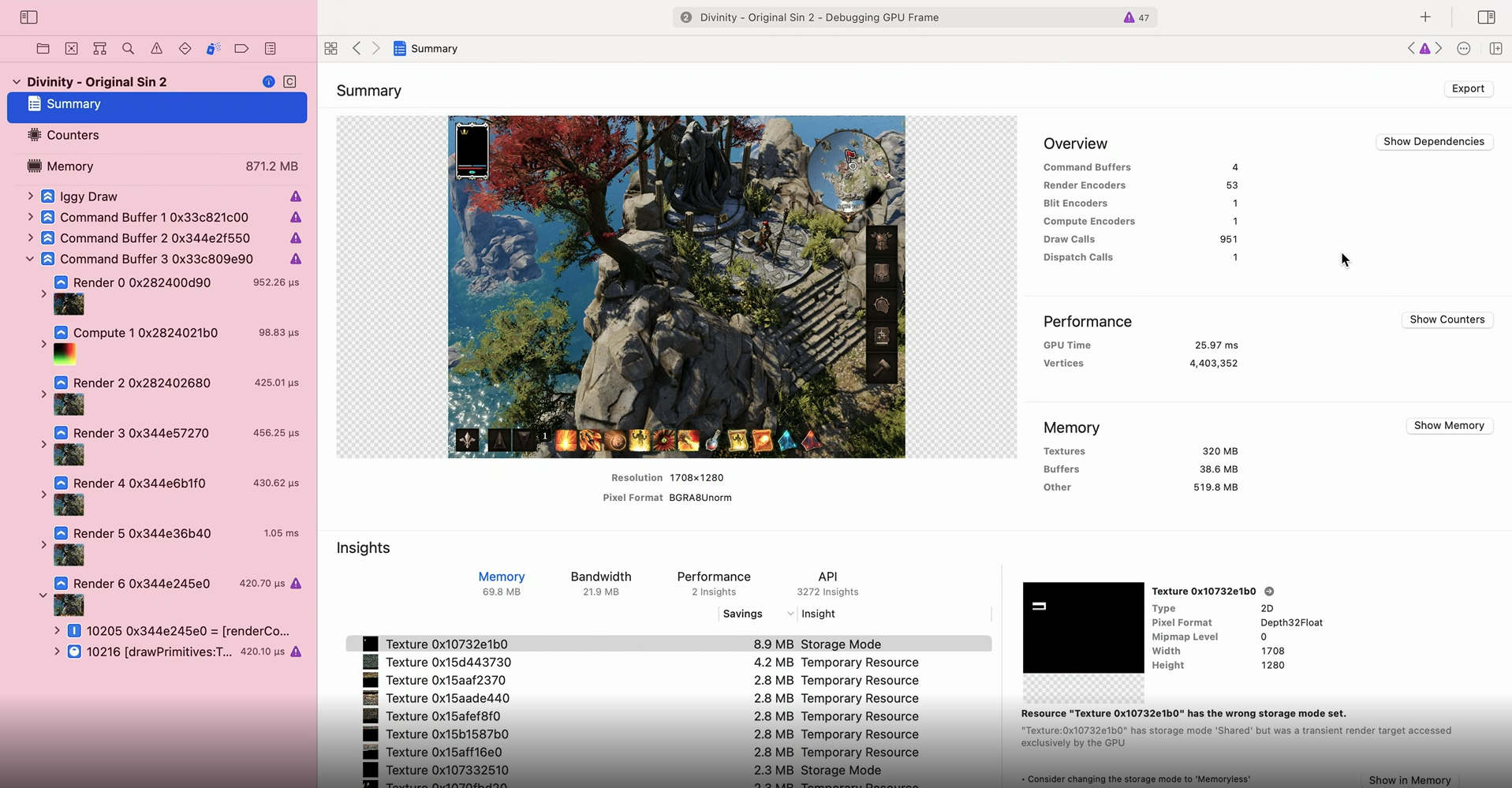Click the Summary breadcrumb in jump bar

[x=425, y=49]
